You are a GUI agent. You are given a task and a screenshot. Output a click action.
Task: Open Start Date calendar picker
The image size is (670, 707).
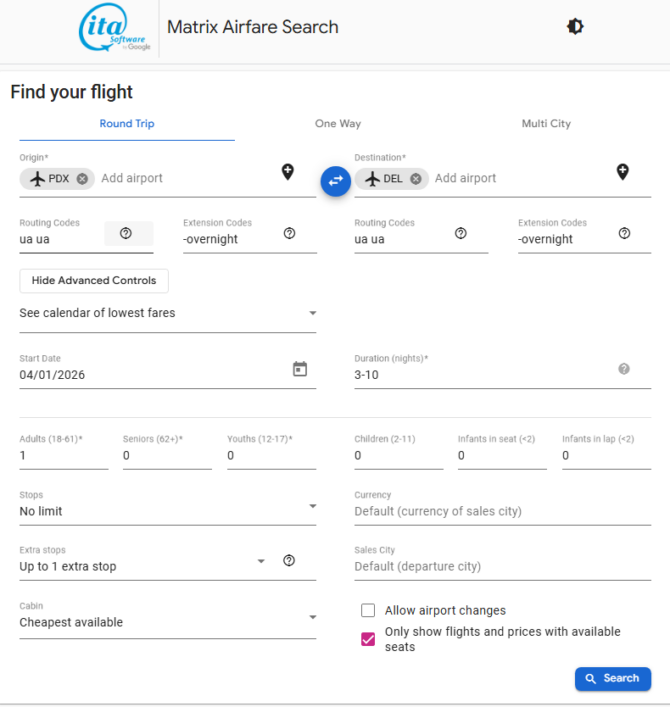click(x=299, y=369)
